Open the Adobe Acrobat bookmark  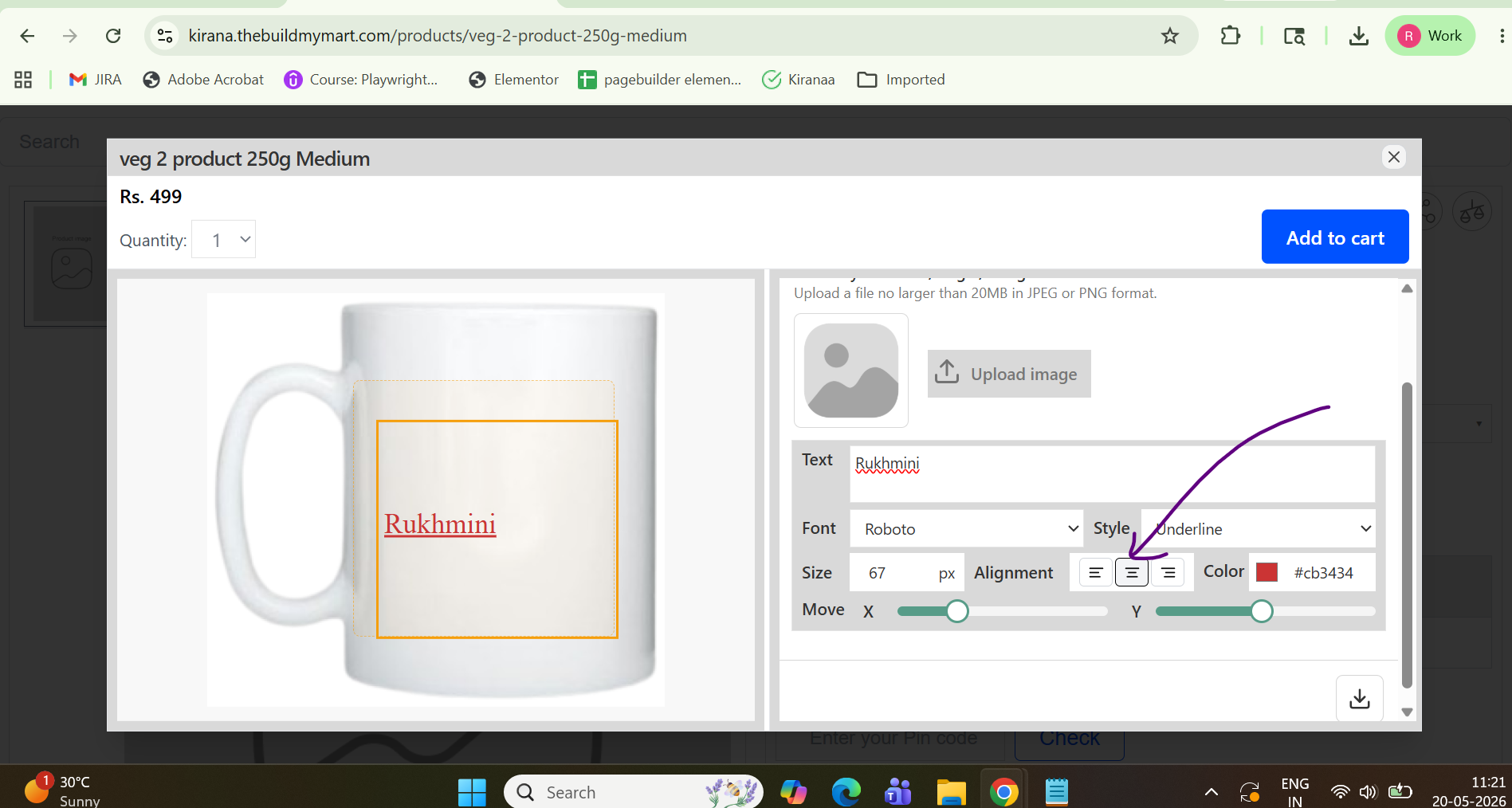coord(203,80)
